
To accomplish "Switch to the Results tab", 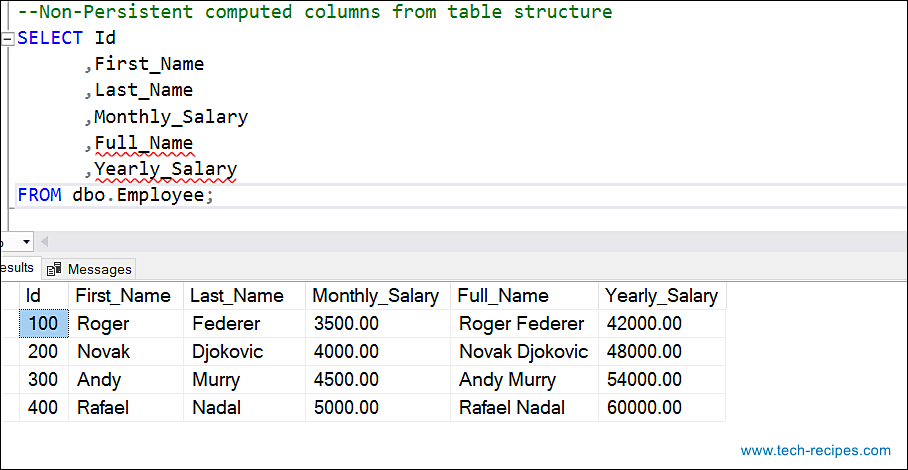I will tap(18, 268).
